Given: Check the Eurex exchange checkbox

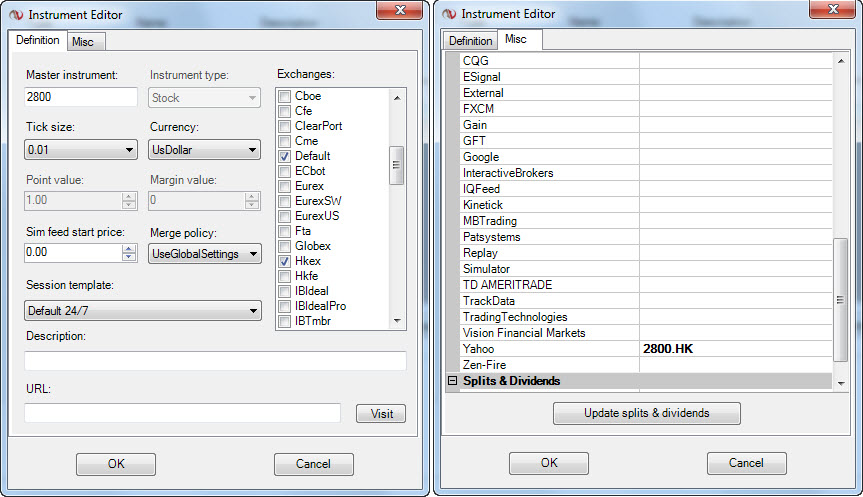Looking at the screenshot, I should [285, 186].
